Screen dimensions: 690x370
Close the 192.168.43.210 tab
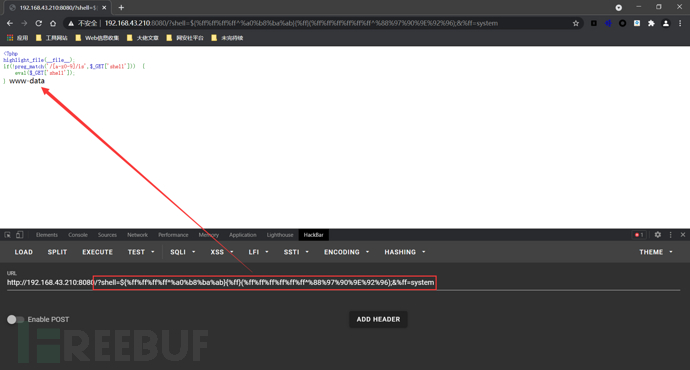[104, 7]
